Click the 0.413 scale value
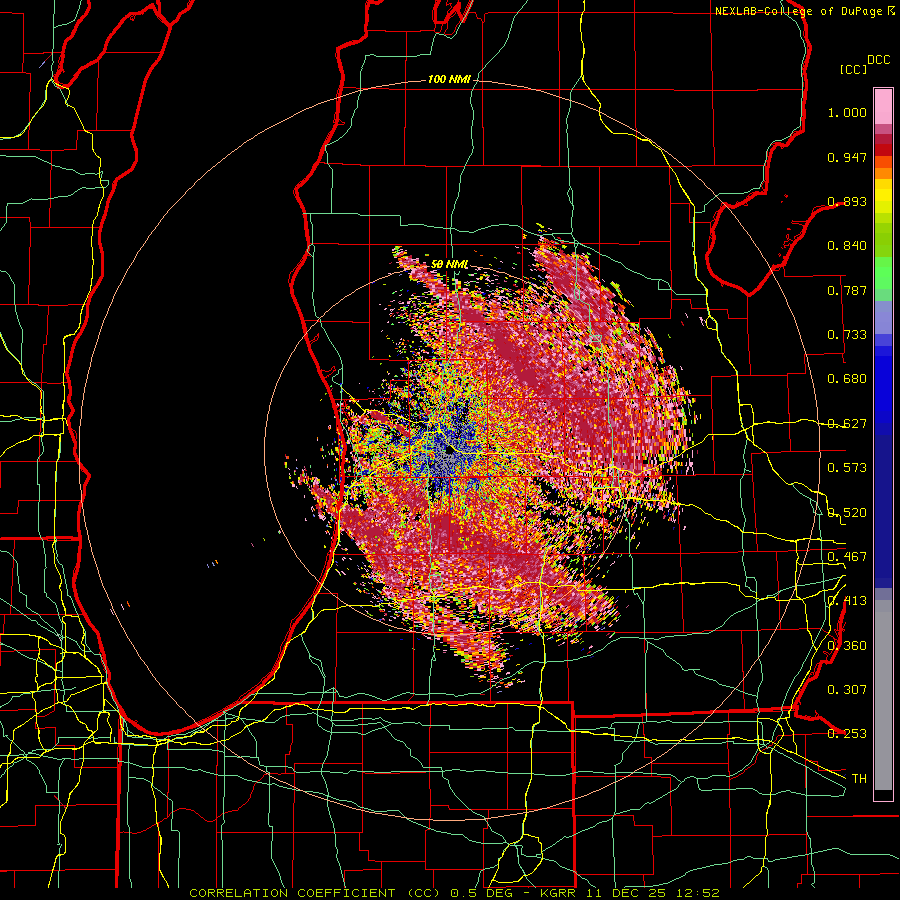The height and width of the screenshot is (900, 900). [x=847, y=601]
